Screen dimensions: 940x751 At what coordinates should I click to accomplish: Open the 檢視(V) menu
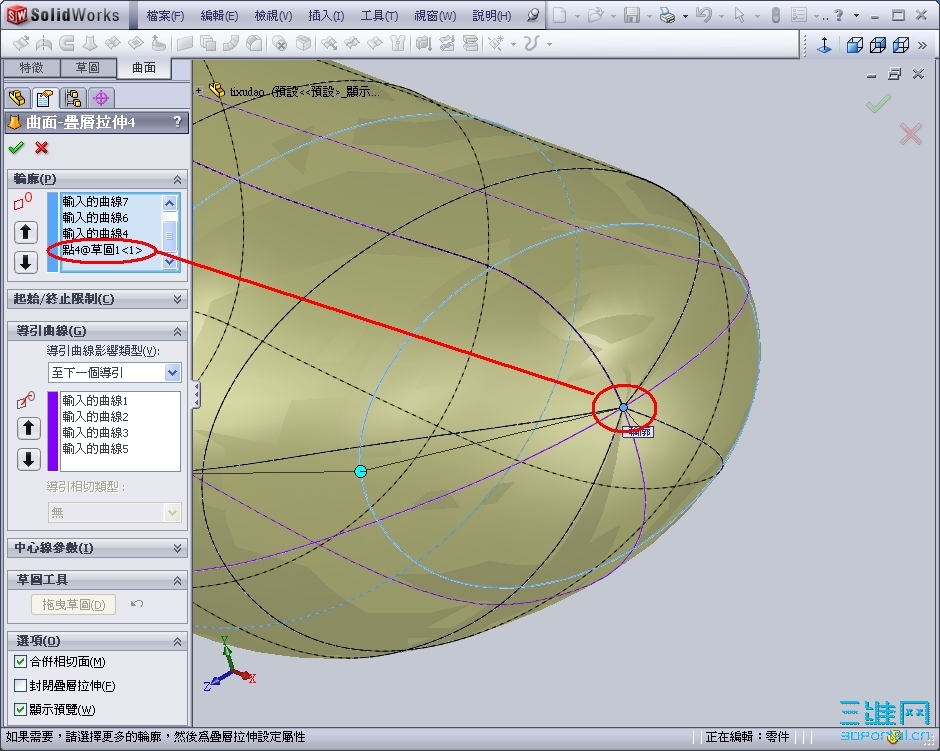pyautogui.click(x=273, y=16)
